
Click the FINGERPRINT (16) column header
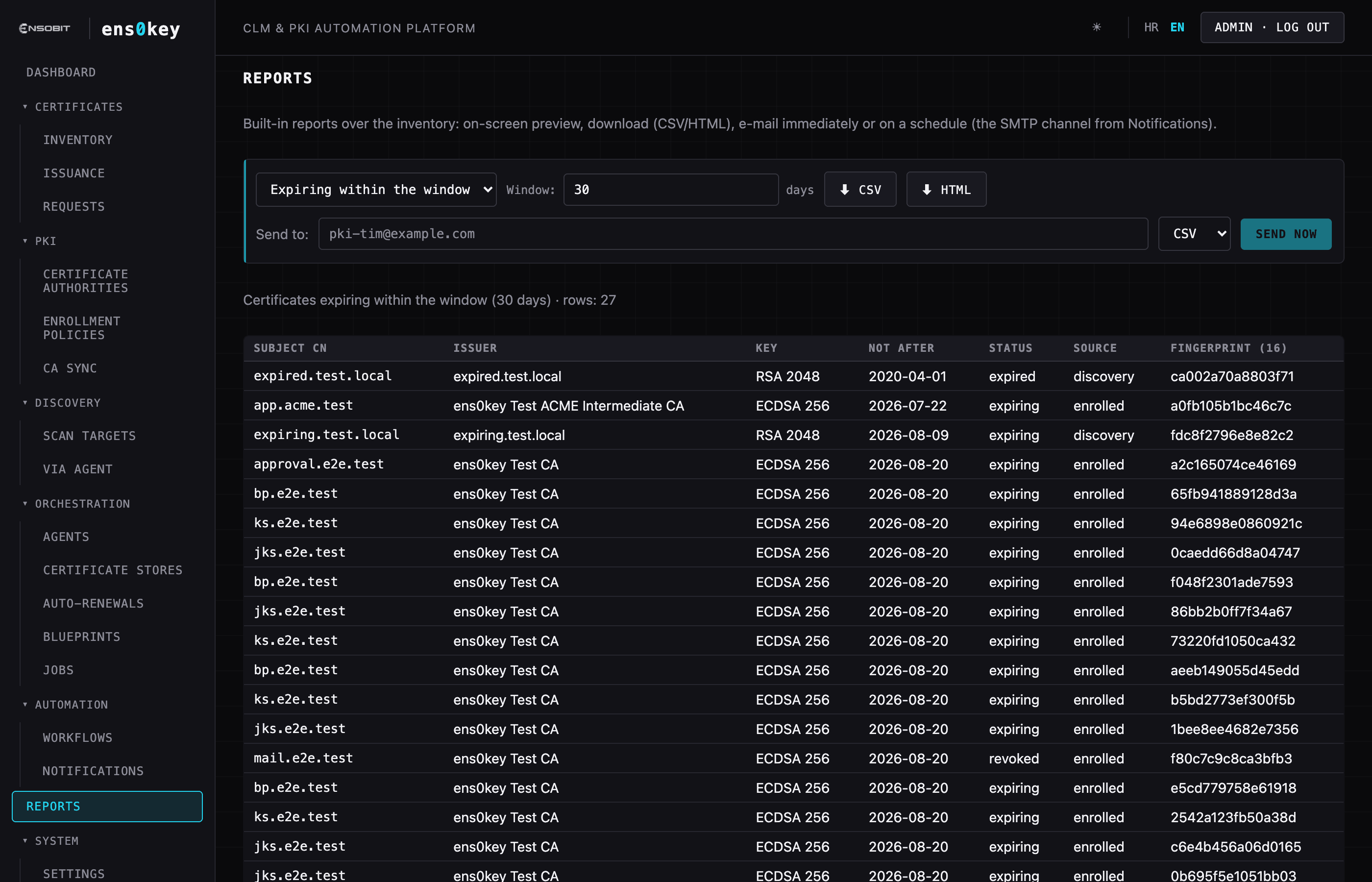coord(1228,347)
